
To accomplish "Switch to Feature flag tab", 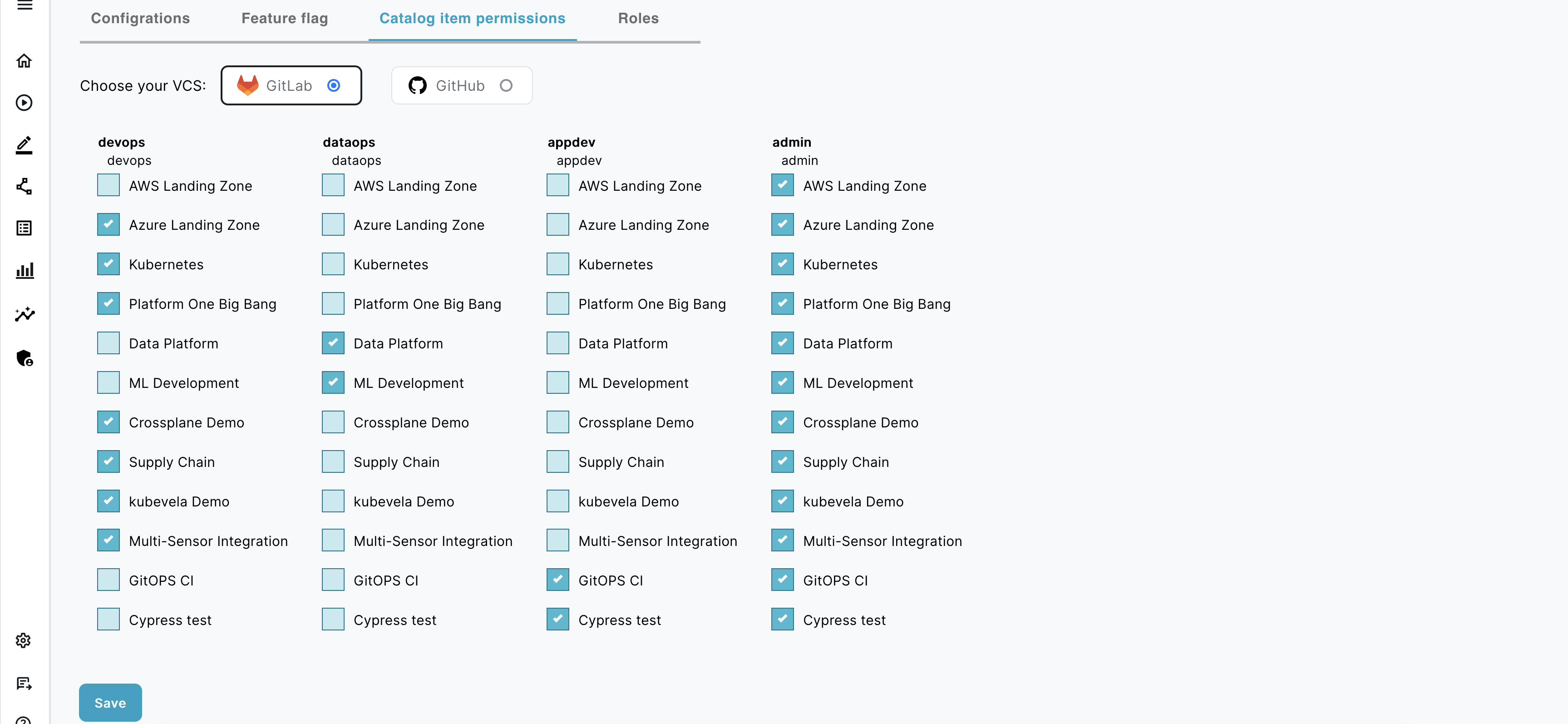I will pos(285,17).
